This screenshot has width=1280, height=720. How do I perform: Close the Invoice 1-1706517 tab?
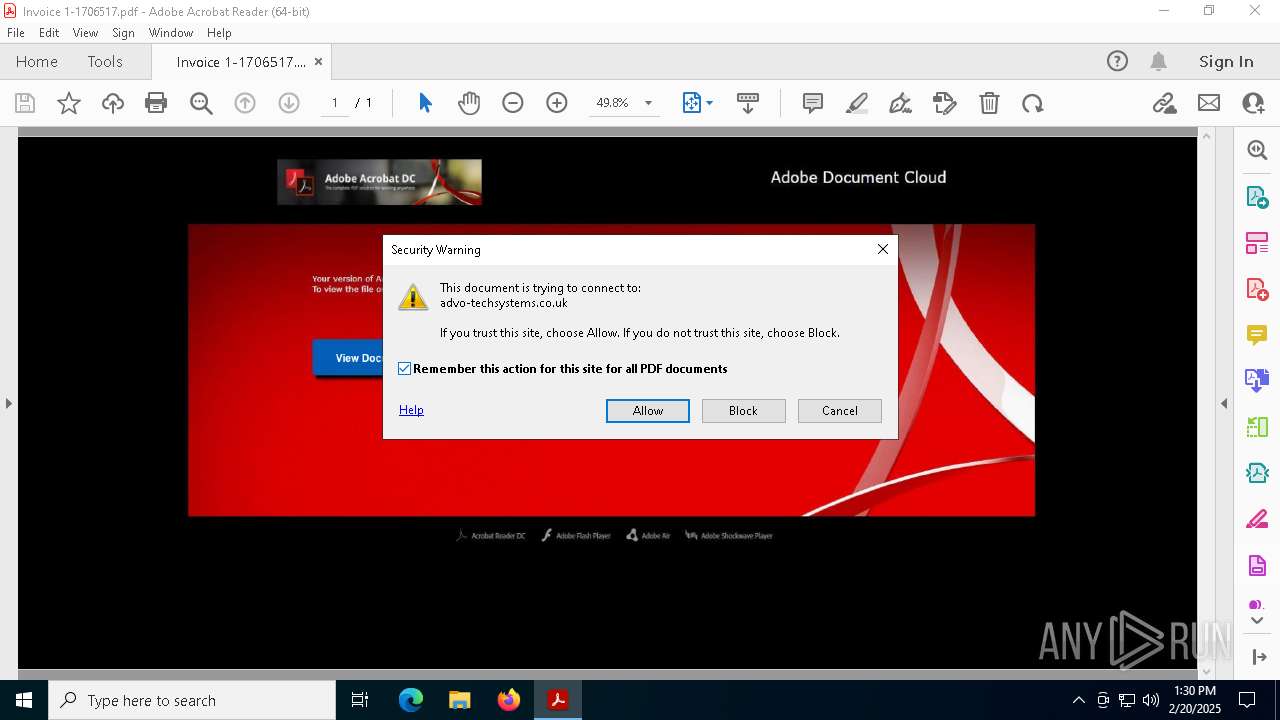click(318, 62)
